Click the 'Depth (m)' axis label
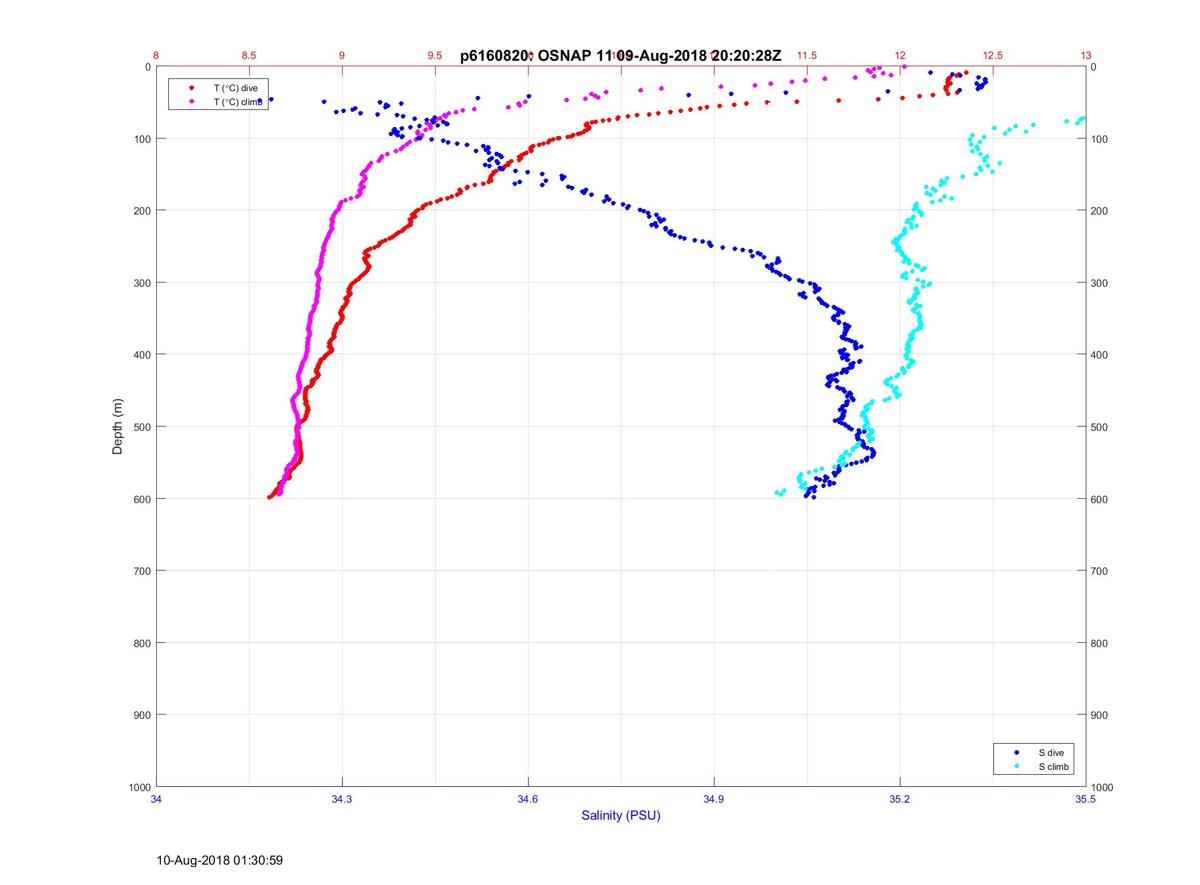Image resolution: width=1200 pixels, height=885 pixels. coord(117,426)
